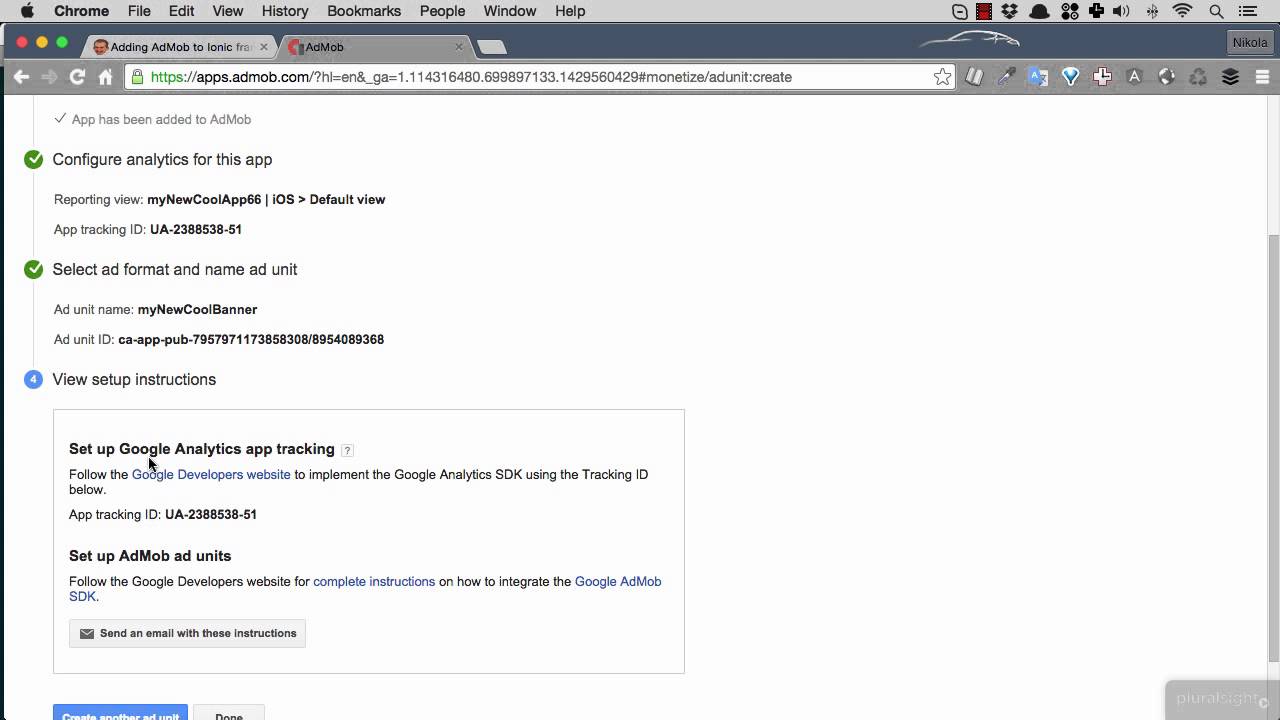This screenshot has height=720, width=1280.
Task: Open the Help menu
Action: (x=570, y=11)
